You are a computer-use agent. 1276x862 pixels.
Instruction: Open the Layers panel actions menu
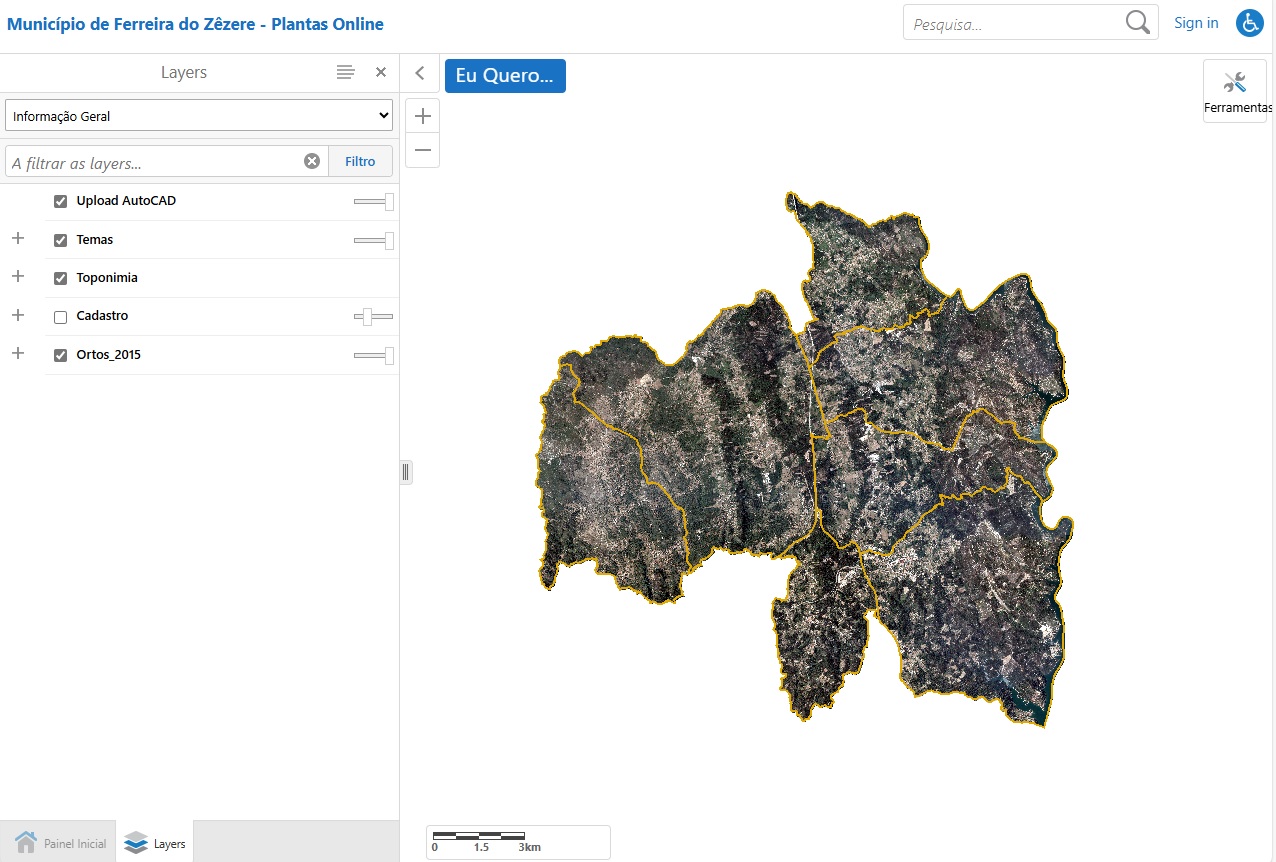pos(345,72)
